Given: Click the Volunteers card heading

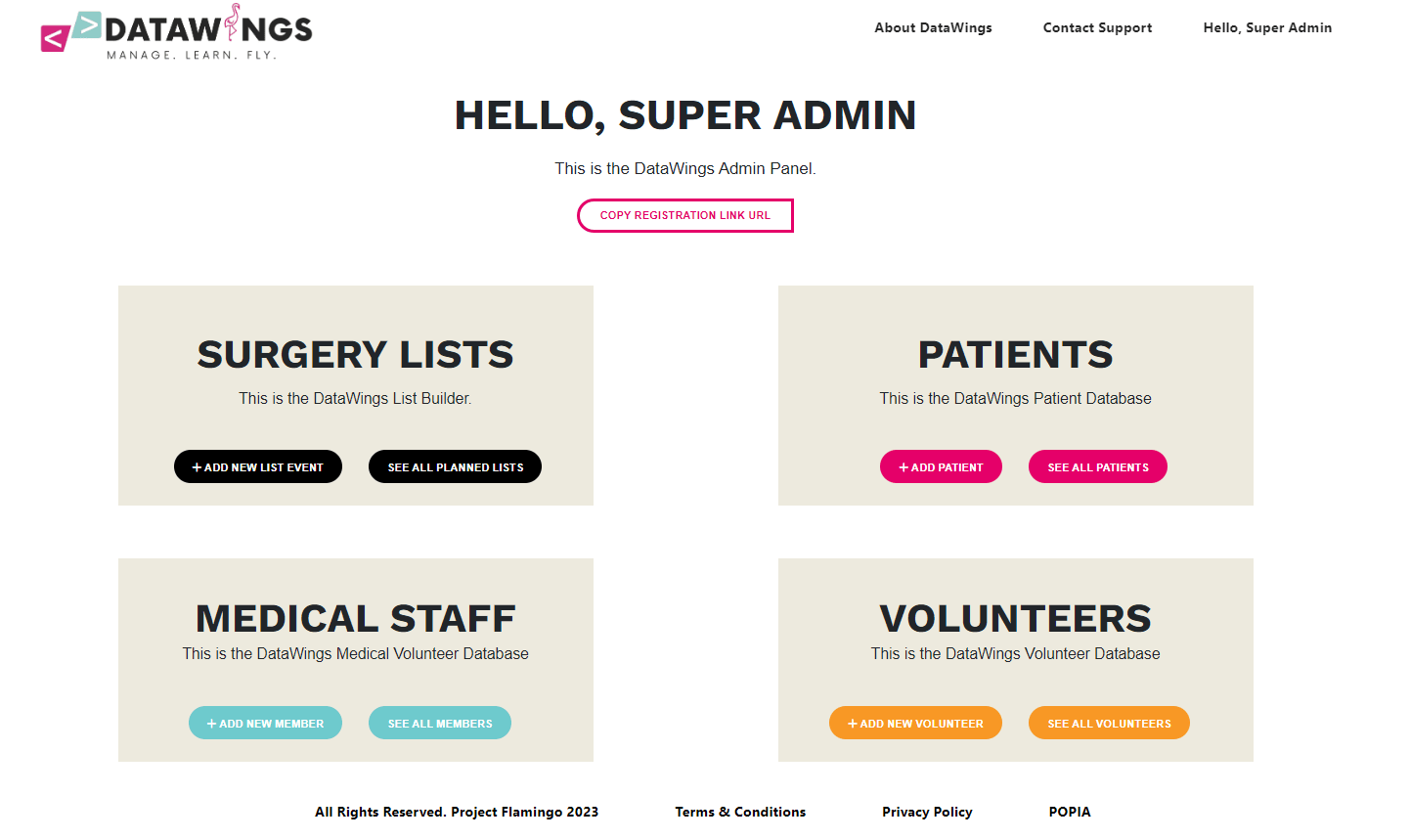Looking at the screenshot, I should (x=1015, y=618).
